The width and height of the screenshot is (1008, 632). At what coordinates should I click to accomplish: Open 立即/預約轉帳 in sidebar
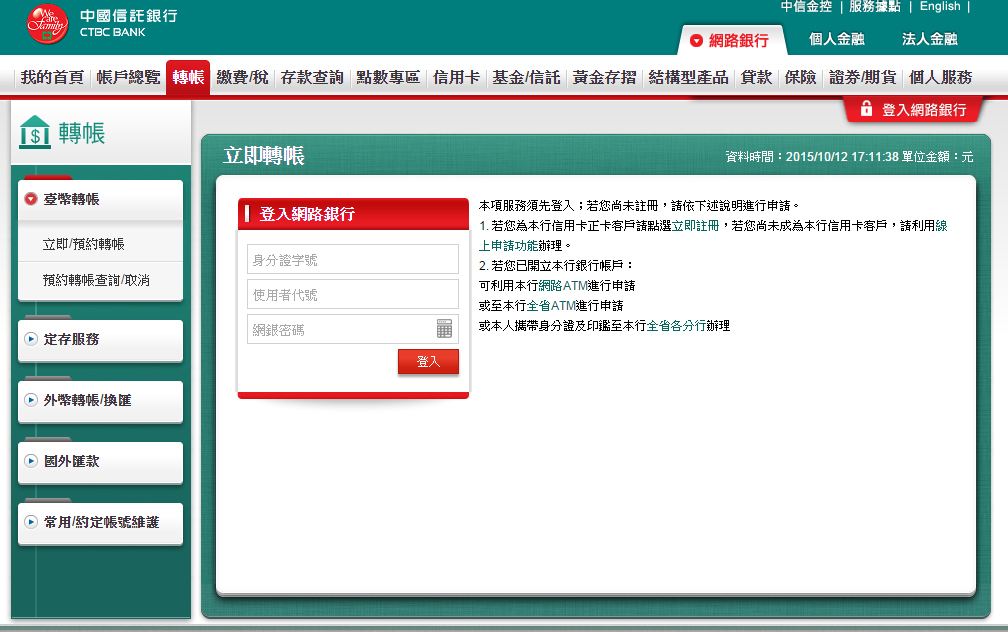(84, 244)
